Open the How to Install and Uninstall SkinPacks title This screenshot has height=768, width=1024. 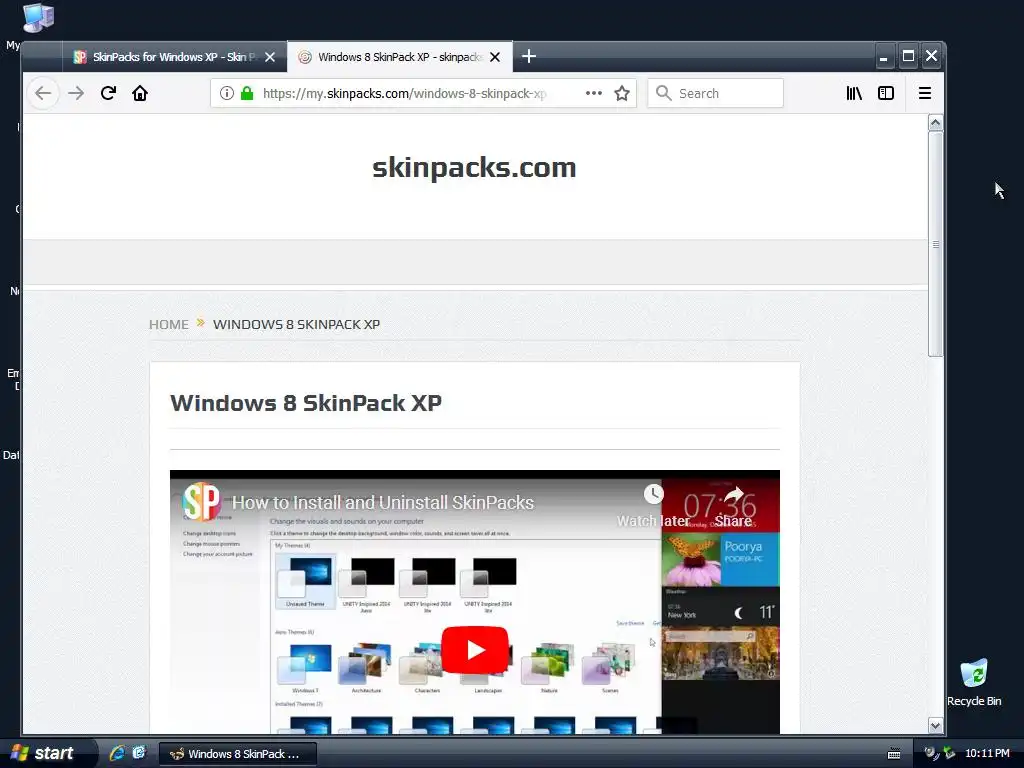pyautogui.click(x=383, y=502)
